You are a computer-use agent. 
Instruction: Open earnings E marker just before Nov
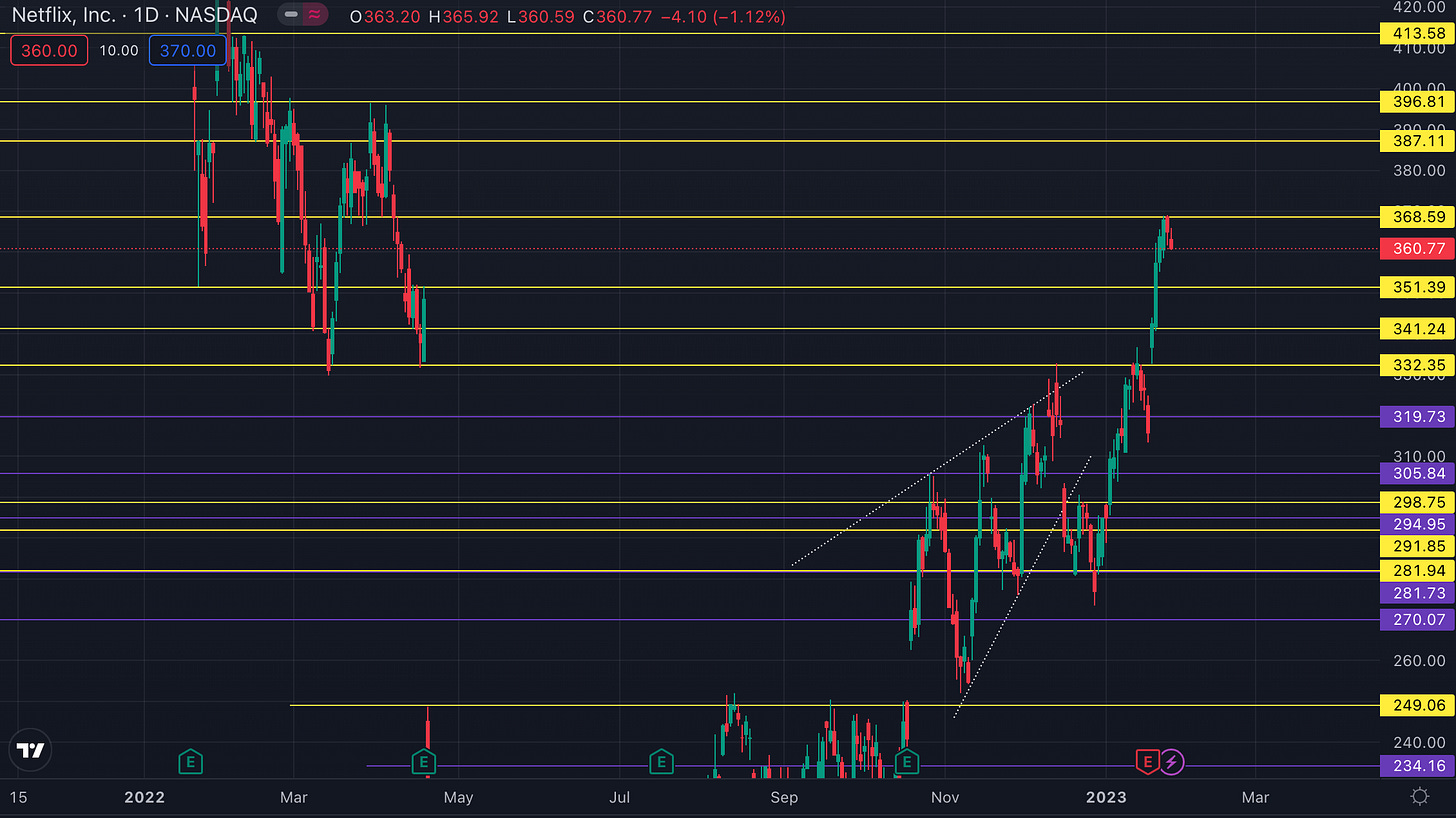[906, 763]
